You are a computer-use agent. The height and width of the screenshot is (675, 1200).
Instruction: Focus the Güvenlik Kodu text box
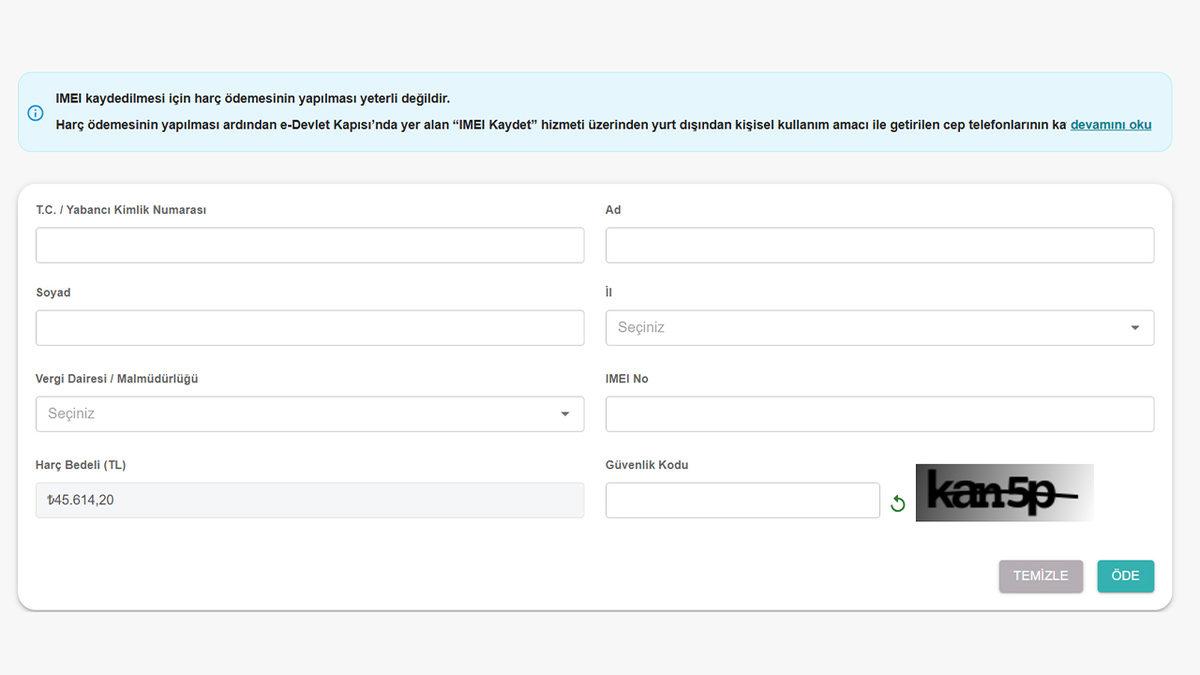point(742,500)
